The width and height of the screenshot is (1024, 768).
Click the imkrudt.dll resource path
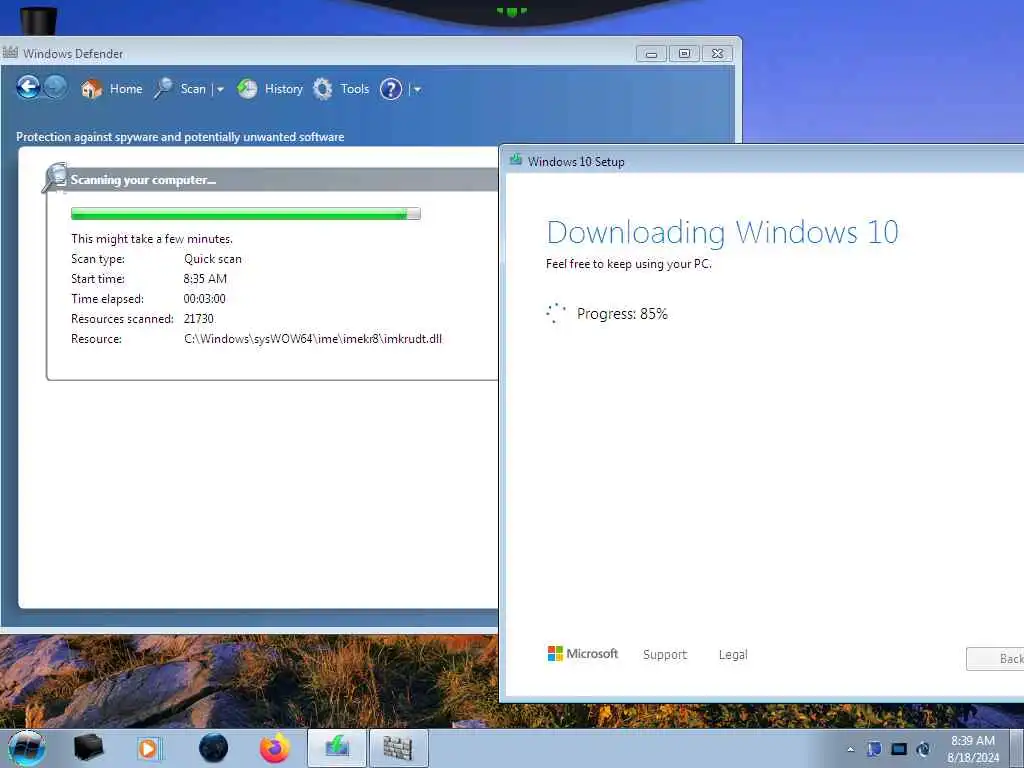(x=313, y=339)
